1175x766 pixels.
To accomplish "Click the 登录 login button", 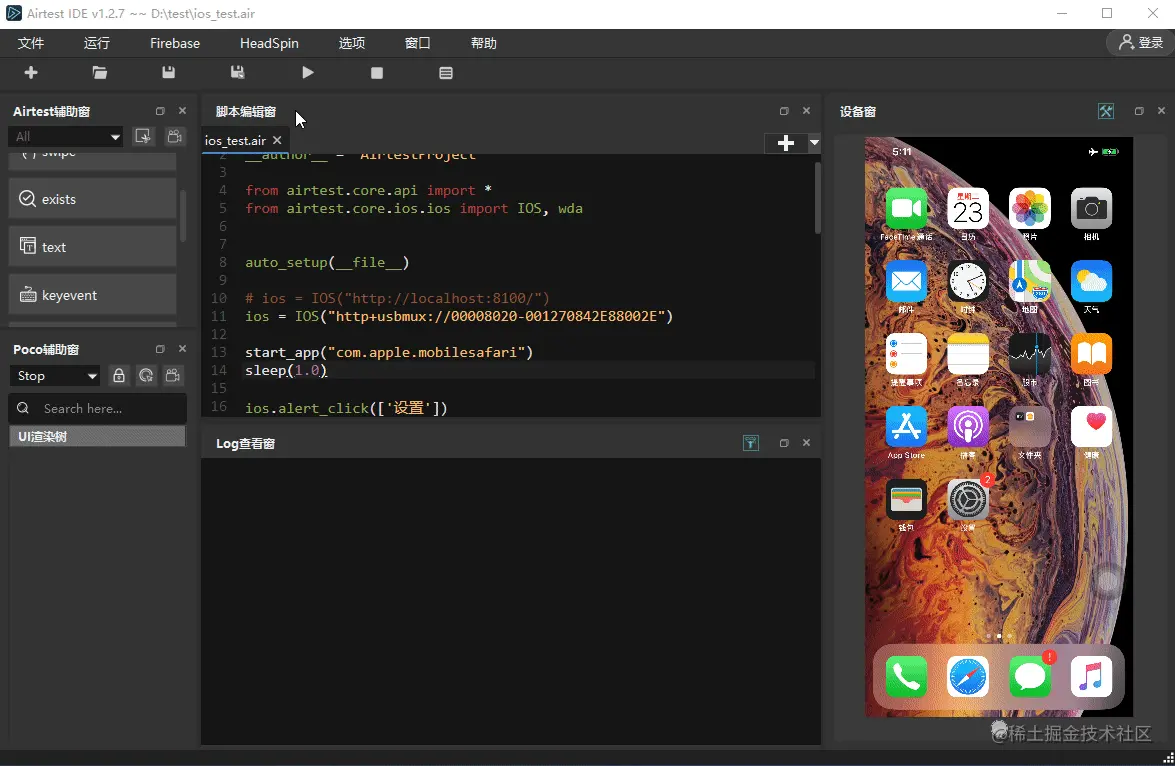I will click(x=1141, y=43).
